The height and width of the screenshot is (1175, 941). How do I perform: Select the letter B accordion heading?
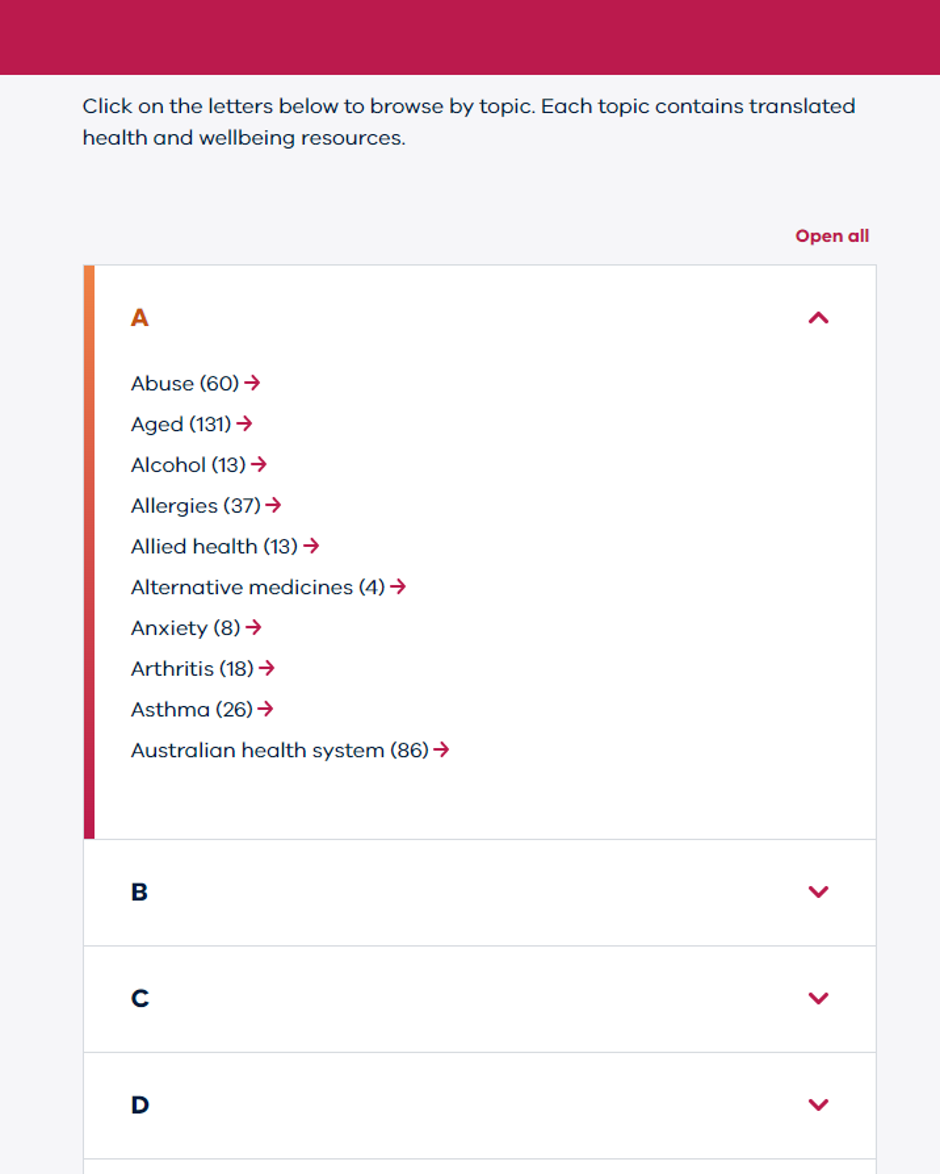pyautogui.click(x=140, y=892)
